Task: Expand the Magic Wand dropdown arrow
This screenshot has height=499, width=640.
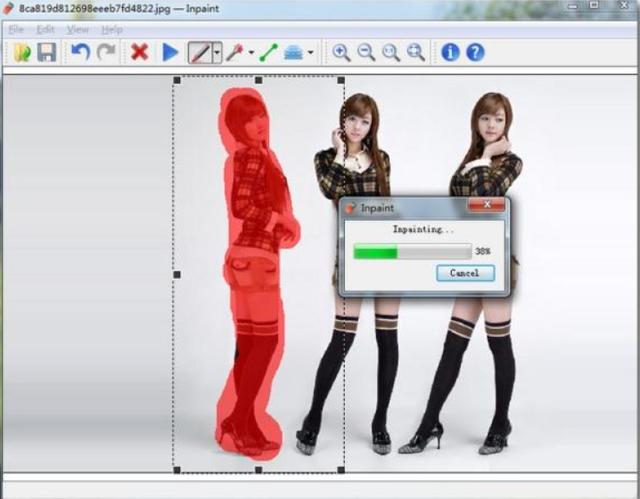Action: [251, 53]
